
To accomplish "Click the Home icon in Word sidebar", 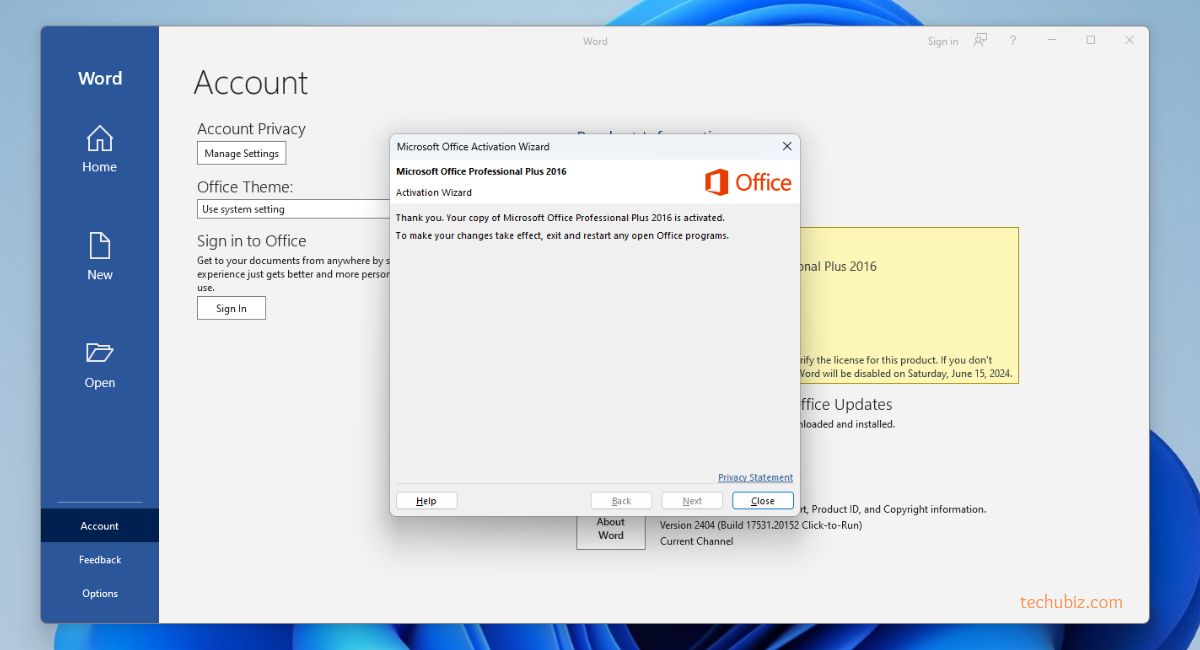I will [x=99, y=139].
